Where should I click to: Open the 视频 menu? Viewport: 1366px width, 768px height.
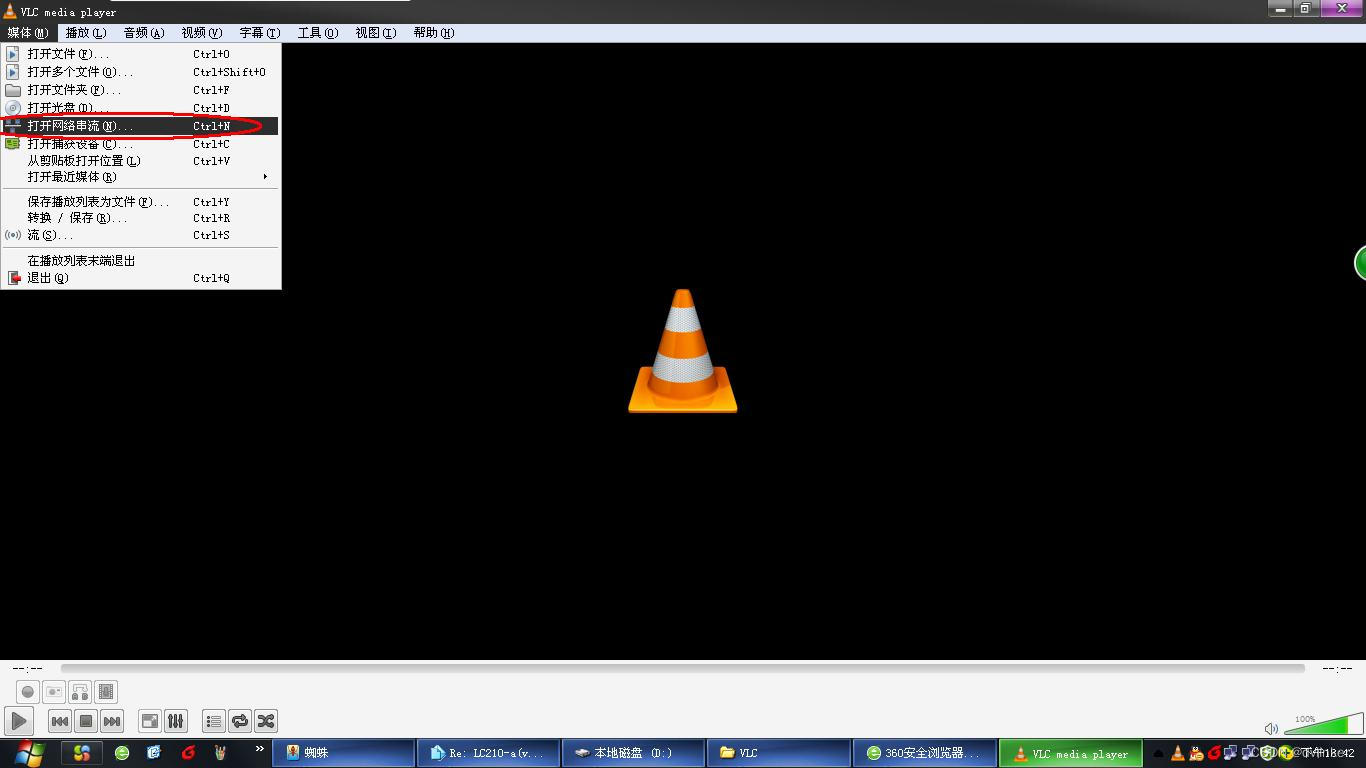point(201,33)
